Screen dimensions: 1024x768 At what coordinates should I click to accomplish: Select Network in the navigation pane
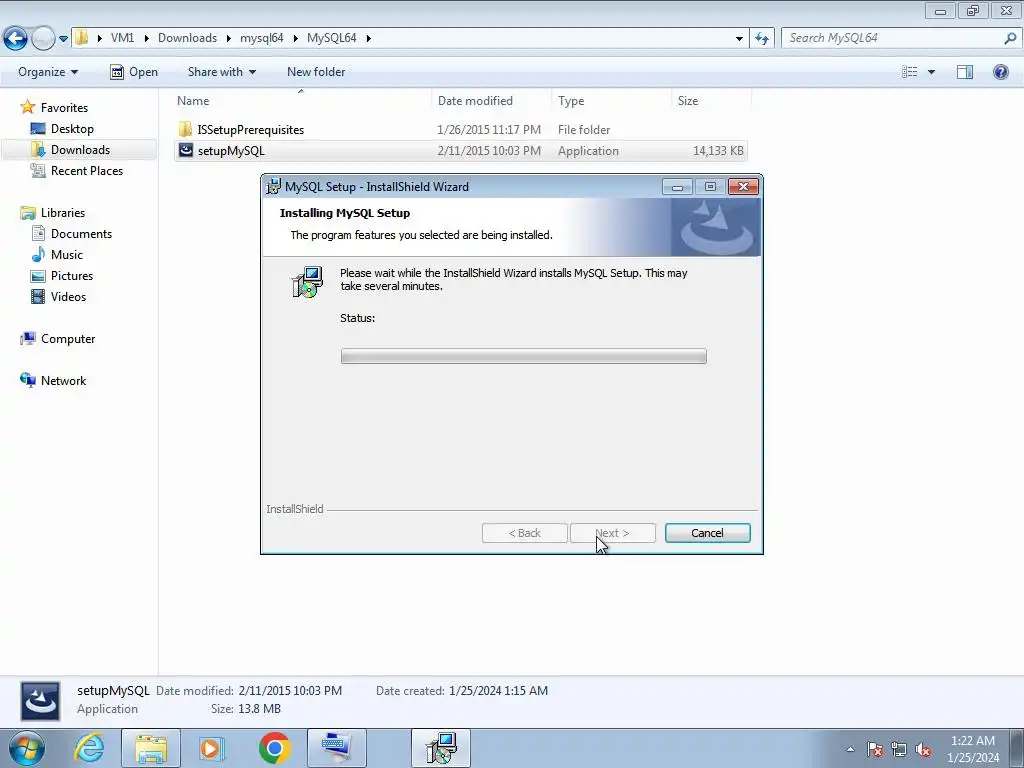tap(63, 381)
